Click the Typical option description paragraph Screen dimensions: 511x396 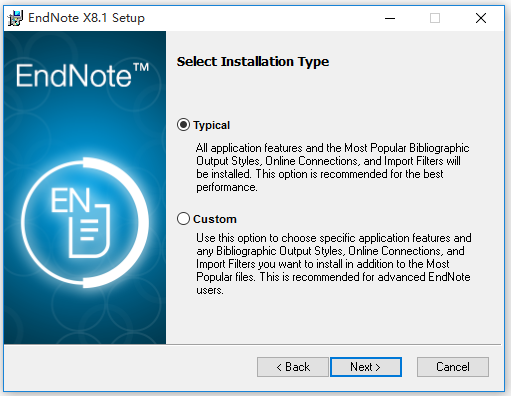coord(332,167)
